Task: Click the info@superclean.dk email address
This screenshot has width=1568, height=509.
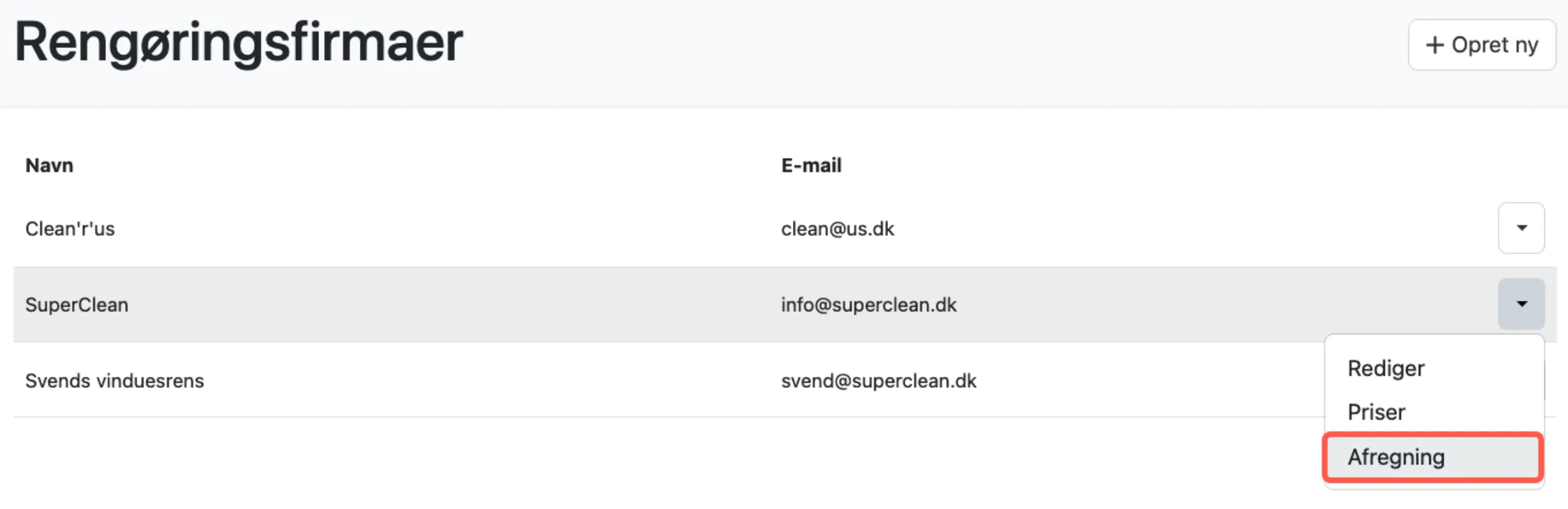Action: (868, 305)
